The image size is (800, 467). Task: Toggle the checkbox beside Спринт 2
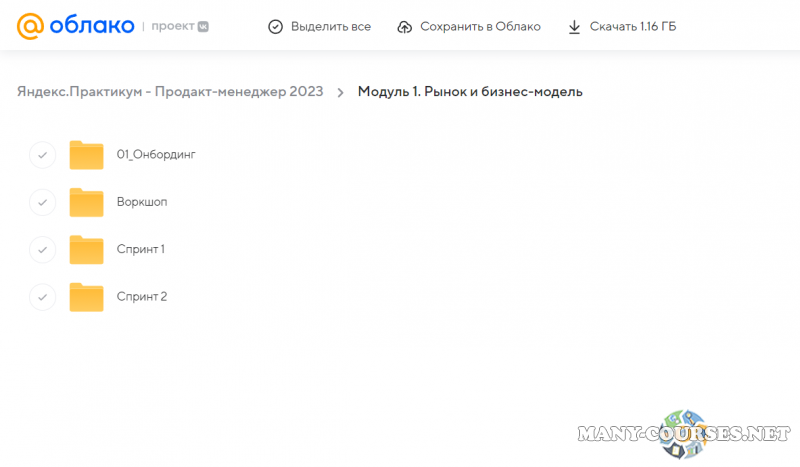[42, 297]
